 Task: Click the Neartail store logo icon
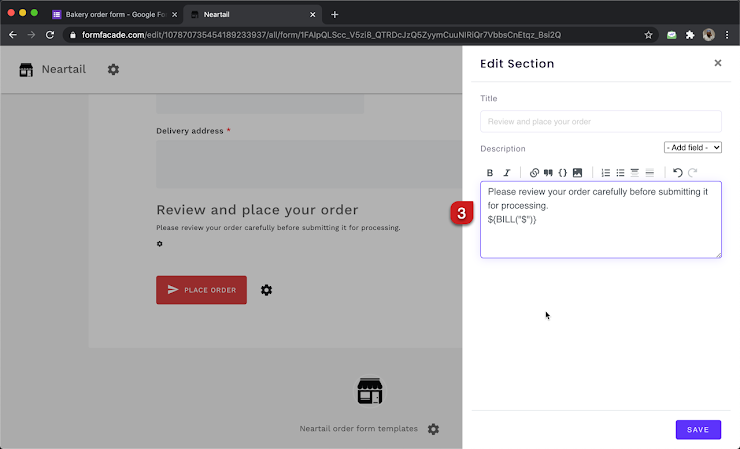tap(26, 70)
